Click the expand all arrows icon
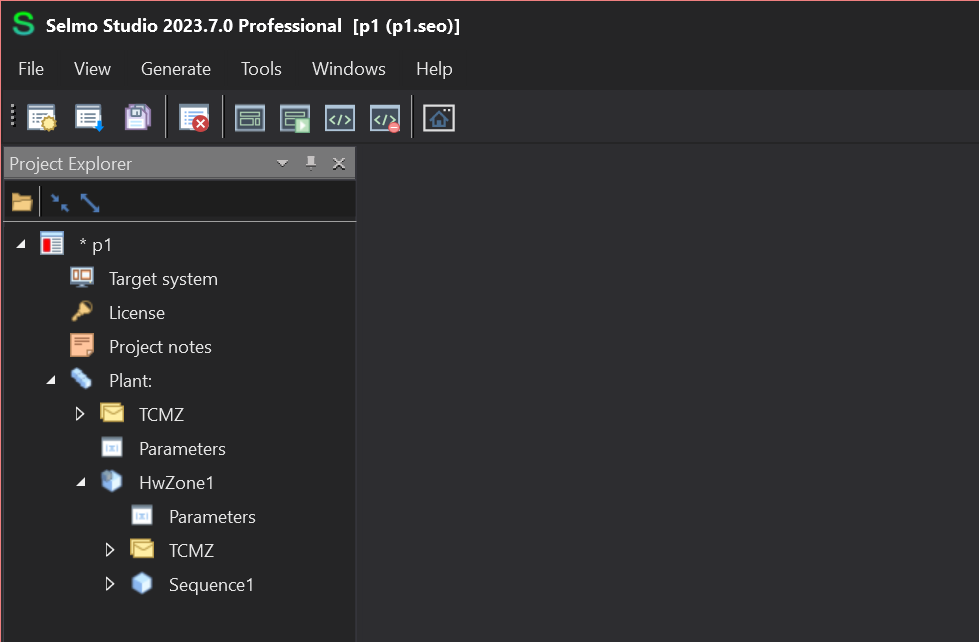The image size is (979, 642). click(x=90, y=202)
